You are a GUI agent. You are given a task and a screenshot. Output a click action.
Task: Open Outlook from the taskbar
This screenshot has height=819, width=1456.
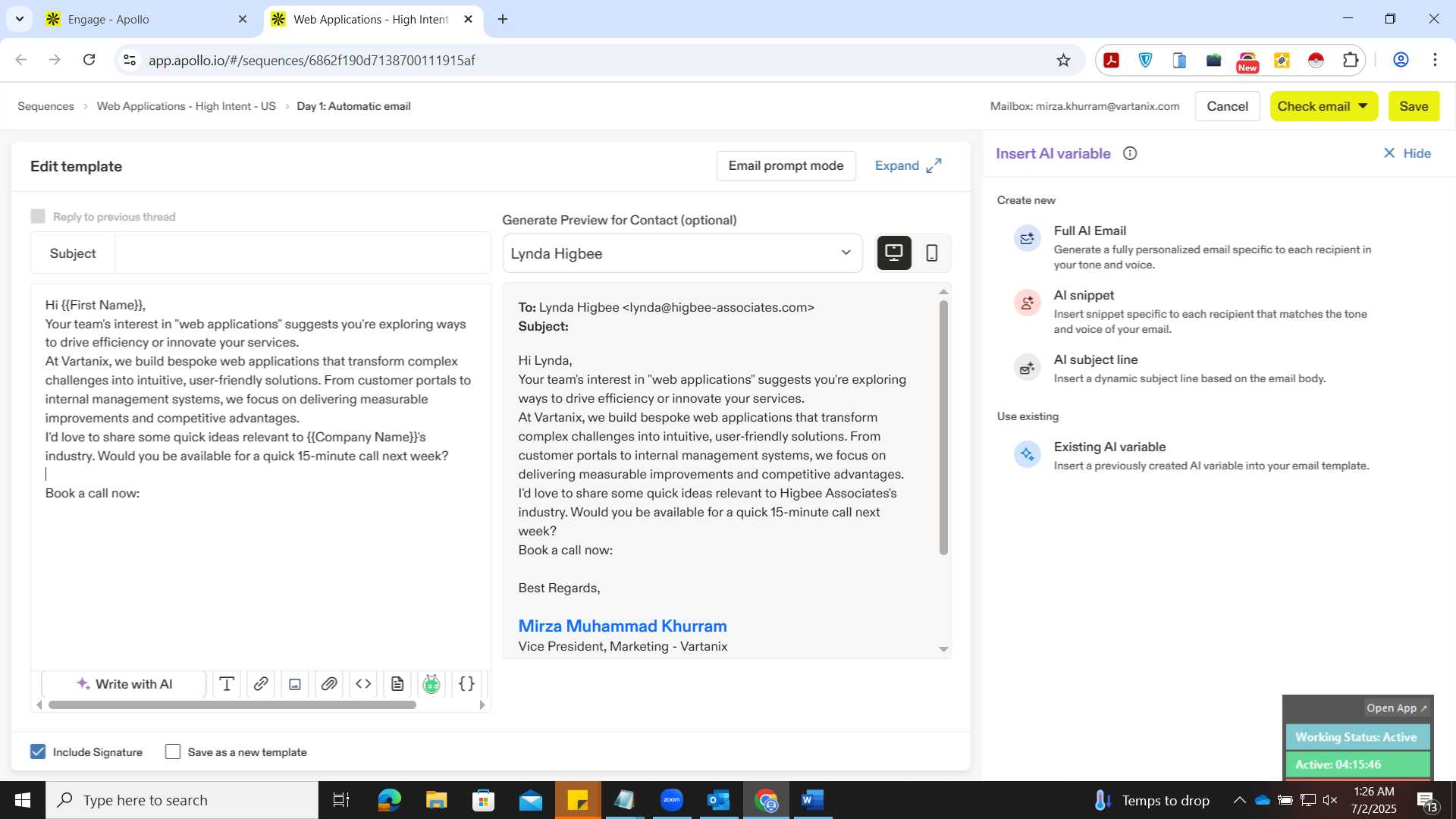(x=718, y=800)
